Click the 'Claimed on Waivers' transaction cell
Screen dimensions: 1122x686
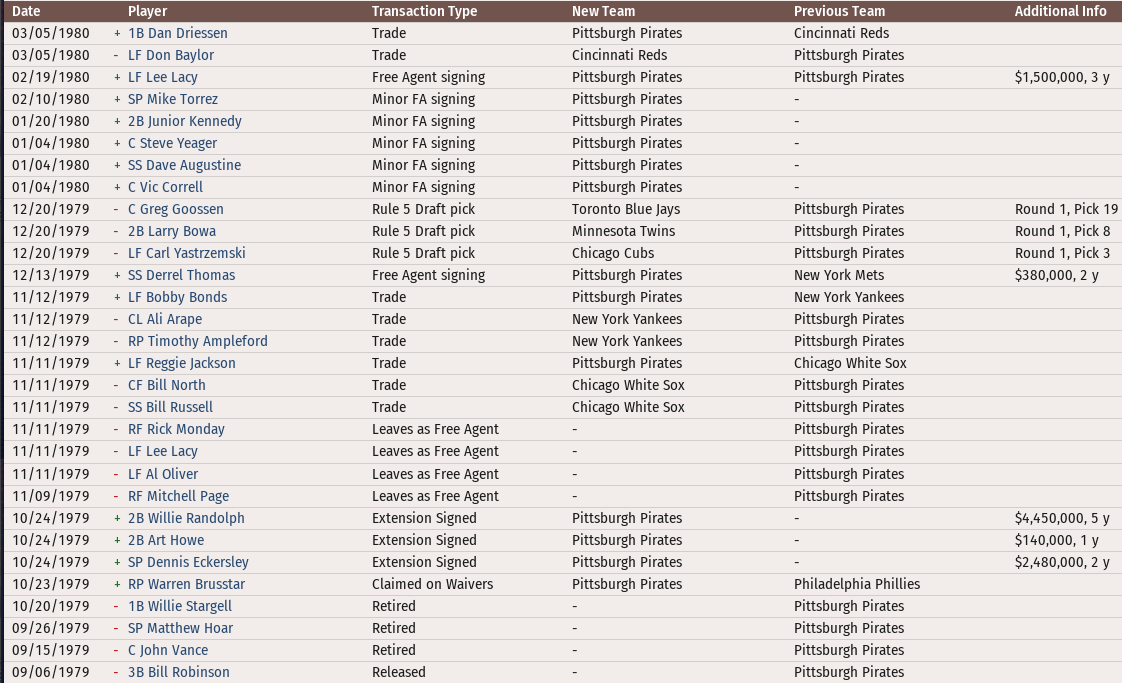[432, 584]
